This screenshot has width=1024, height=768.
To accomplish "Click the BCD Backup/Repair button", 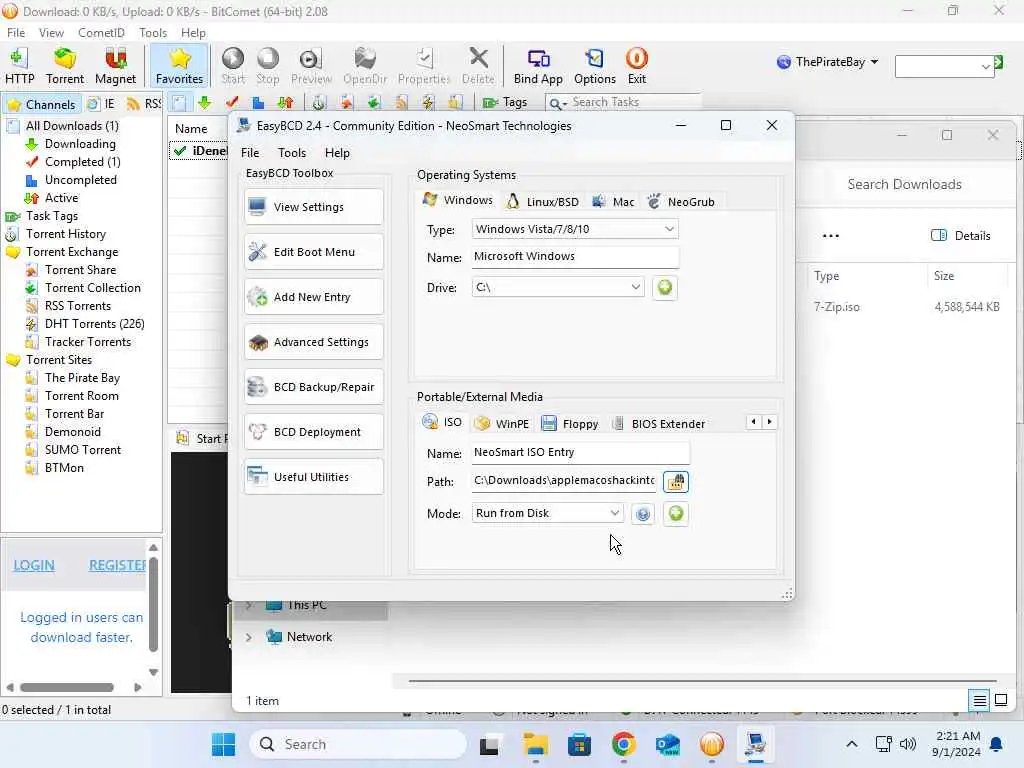I will (x=313, y=387).
